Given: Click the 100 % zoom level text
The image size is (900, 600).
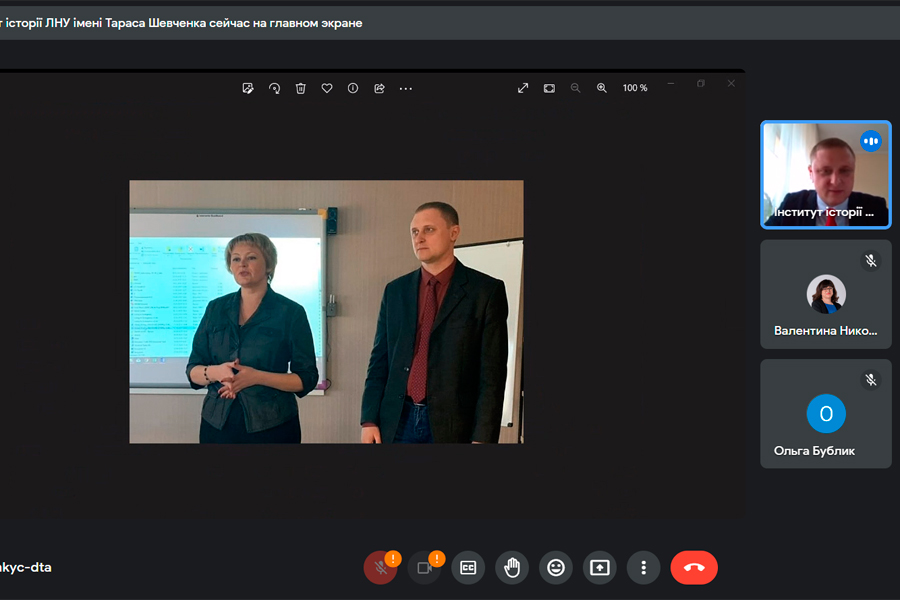Looking at the screenshot, I should [x=635, y=88].
